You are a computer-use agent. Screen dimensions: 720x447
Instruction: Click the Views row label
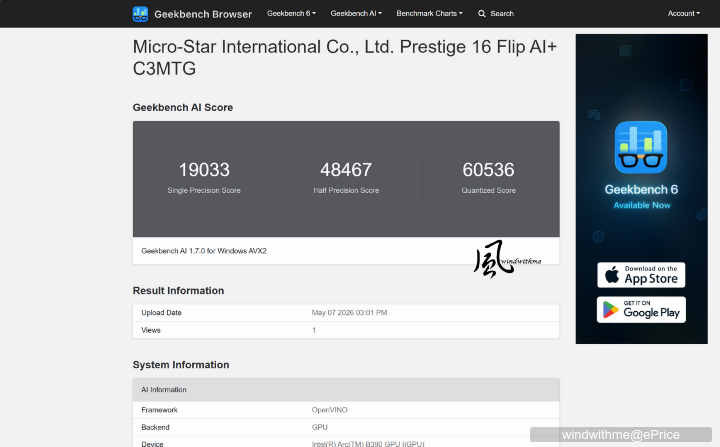(151, 330)
